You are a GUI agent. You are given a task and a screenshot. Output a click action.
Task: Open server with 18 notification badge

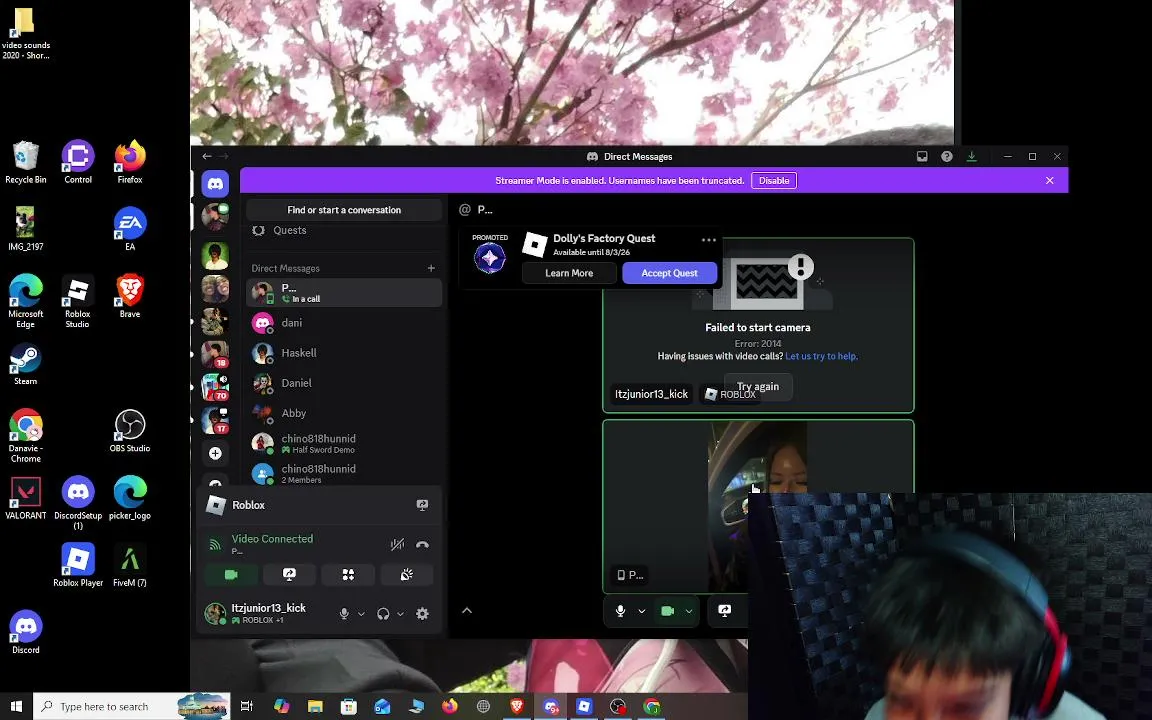click(215, 354)
